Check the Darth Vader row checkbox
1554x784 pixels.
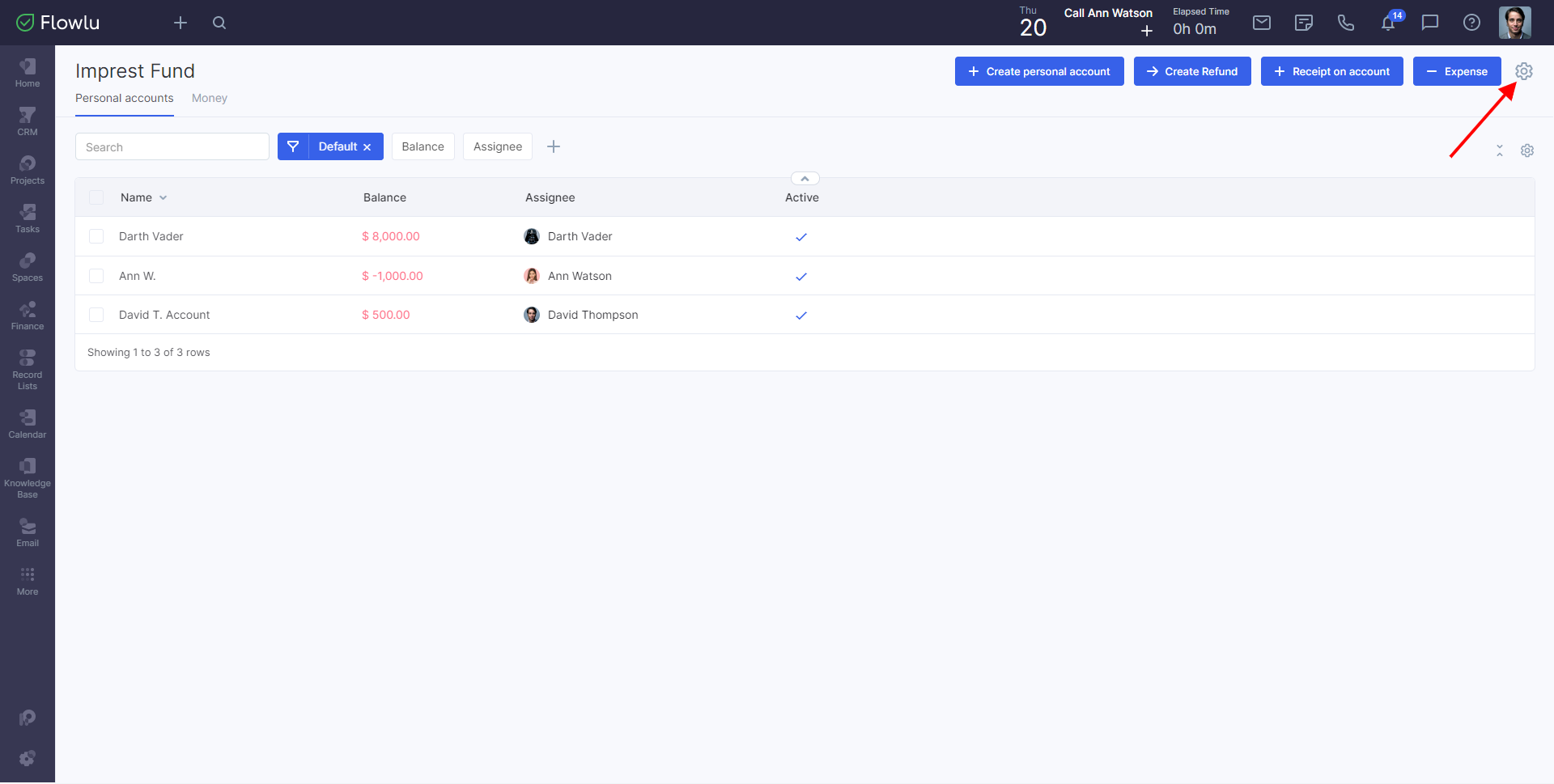[x=96, y=236]
